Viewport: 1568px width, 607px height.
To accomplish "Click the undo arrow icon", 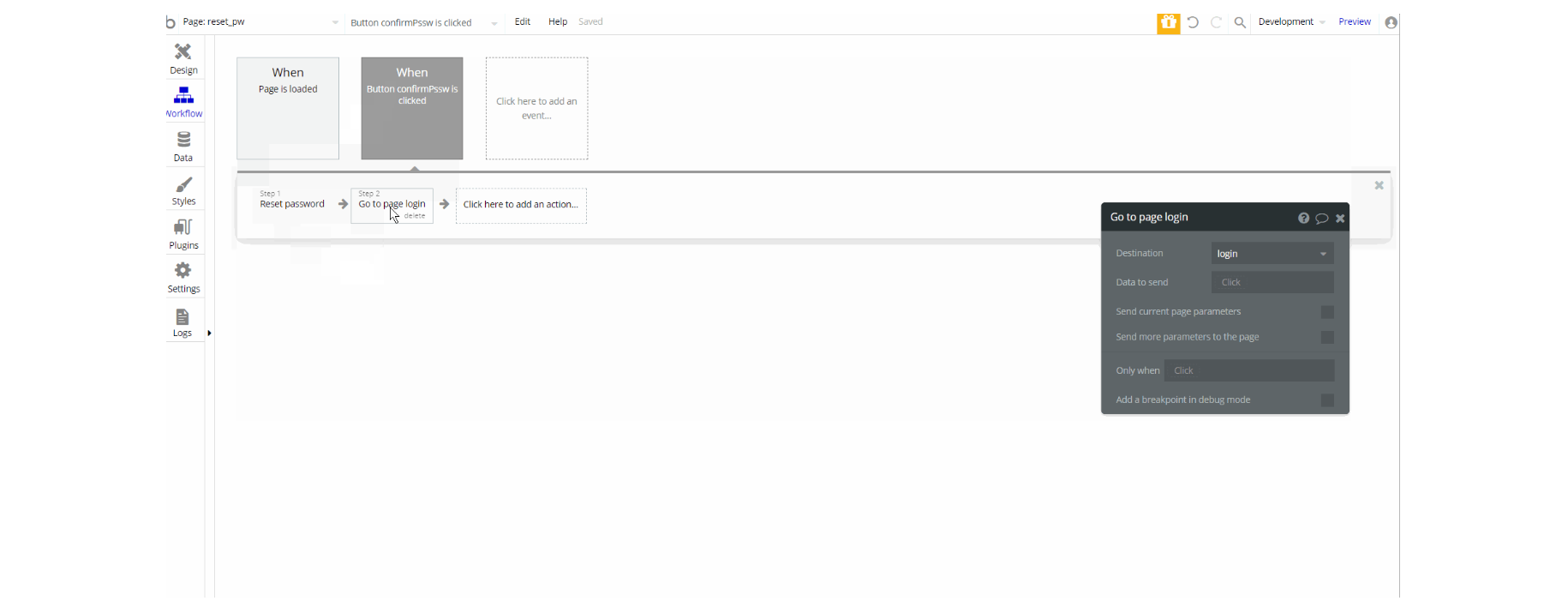I will (x=1193, y=22).
